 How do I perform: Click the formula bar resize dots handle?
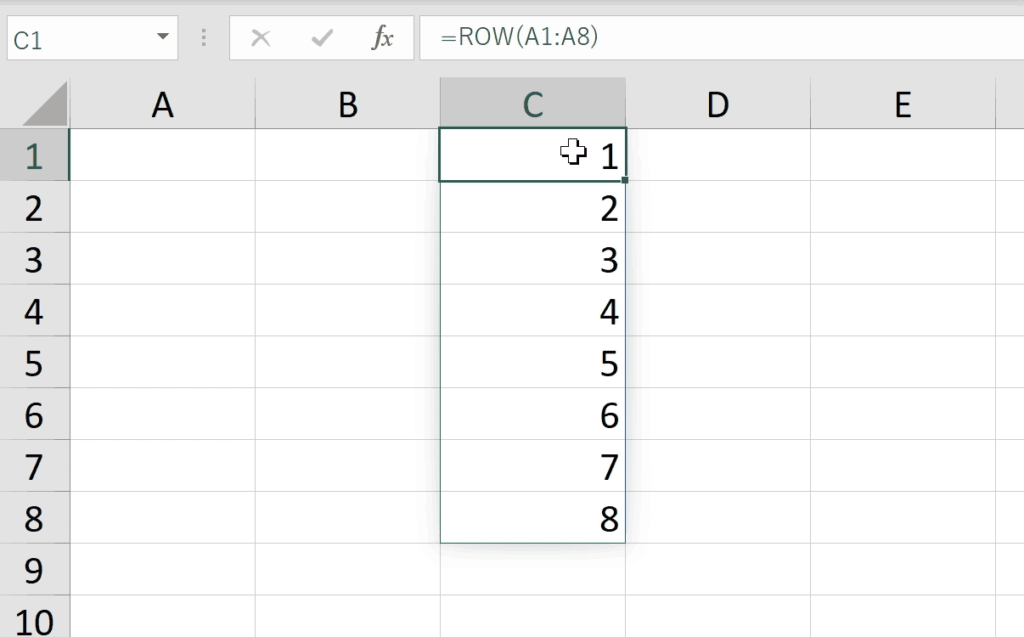[x=204, y=38]
